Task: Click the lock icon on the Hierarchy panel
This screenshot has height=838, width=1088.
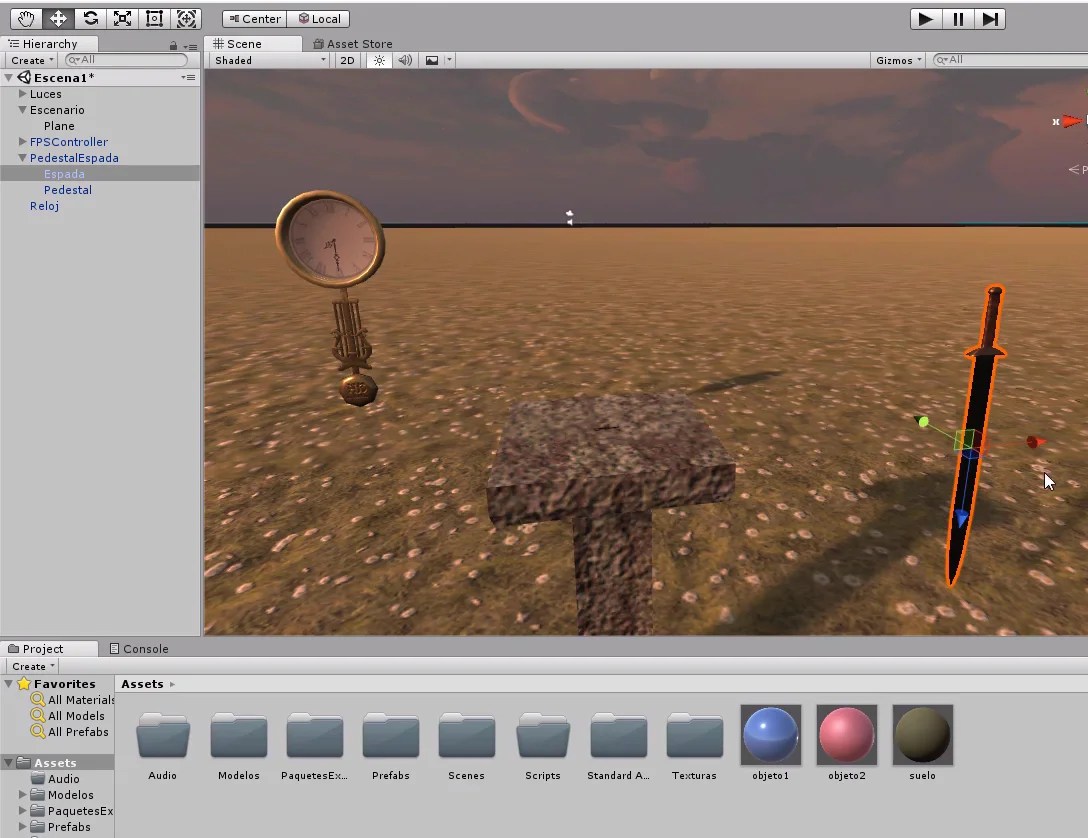Action: [x=171, y=44]
